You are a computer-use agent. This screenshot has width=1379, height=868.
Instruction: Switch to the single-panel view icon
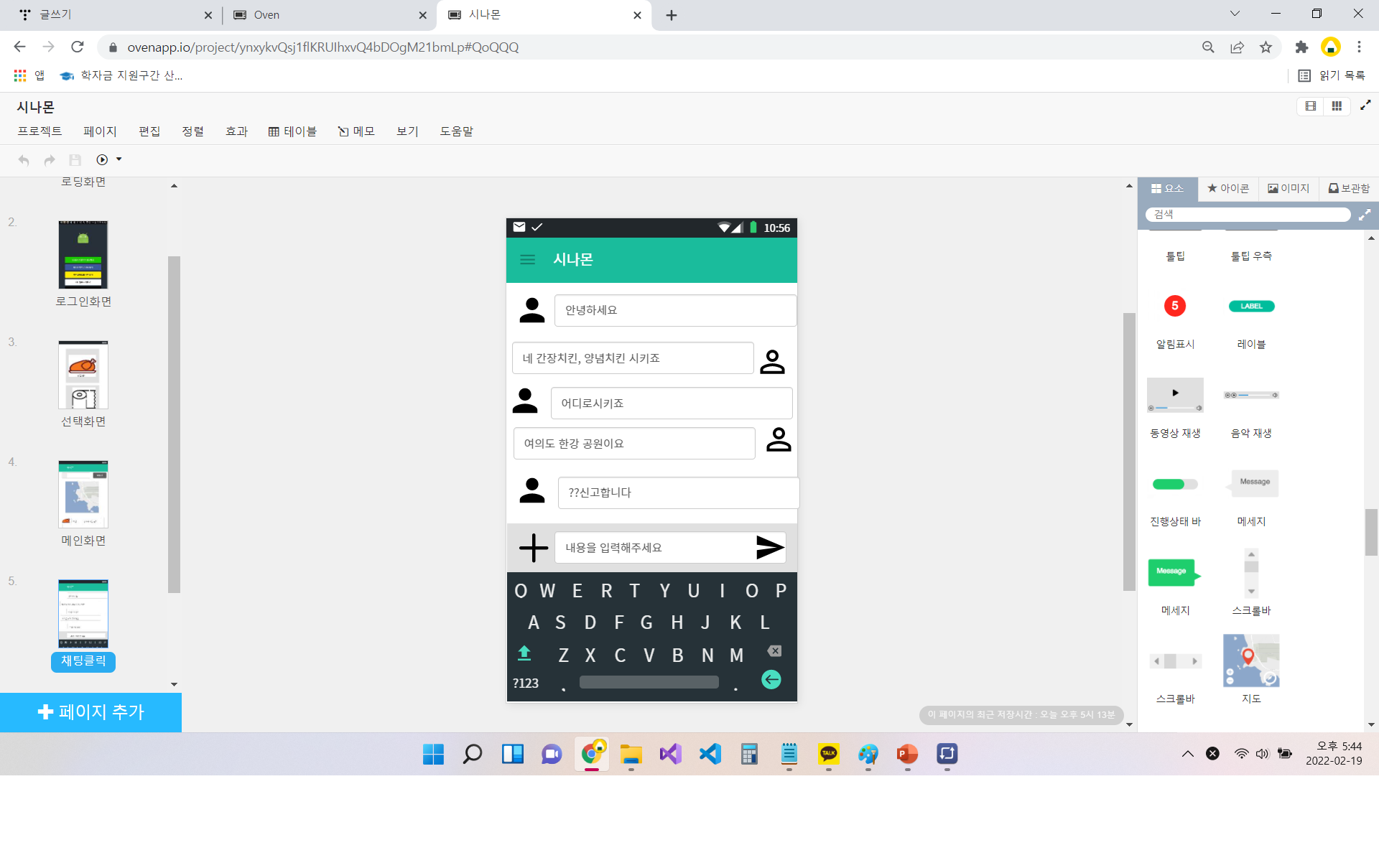pos(1311,106)
